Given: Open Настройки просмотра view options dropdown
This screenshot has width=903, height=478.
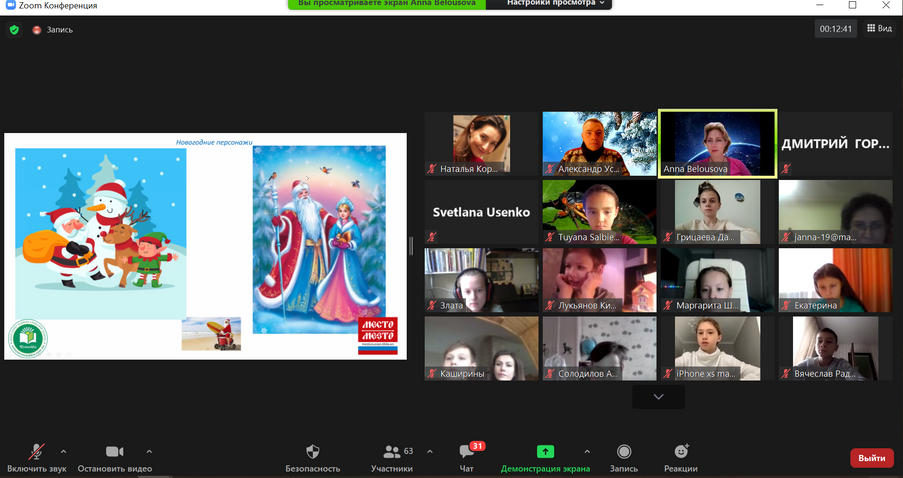Looking at the screenshot, I should (x=549, y=3).
